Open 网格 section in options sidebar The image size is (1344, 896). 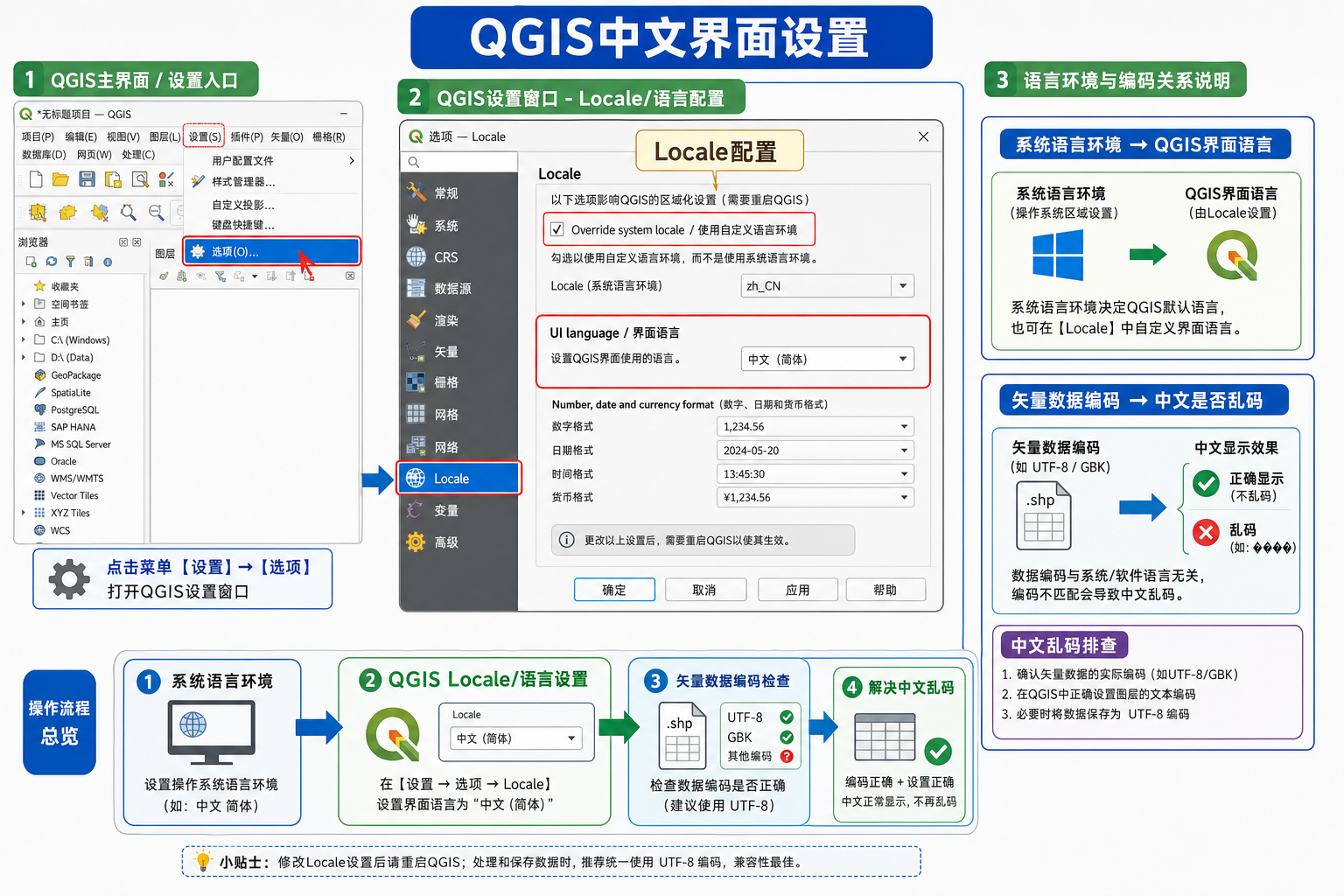pos(458,415)
